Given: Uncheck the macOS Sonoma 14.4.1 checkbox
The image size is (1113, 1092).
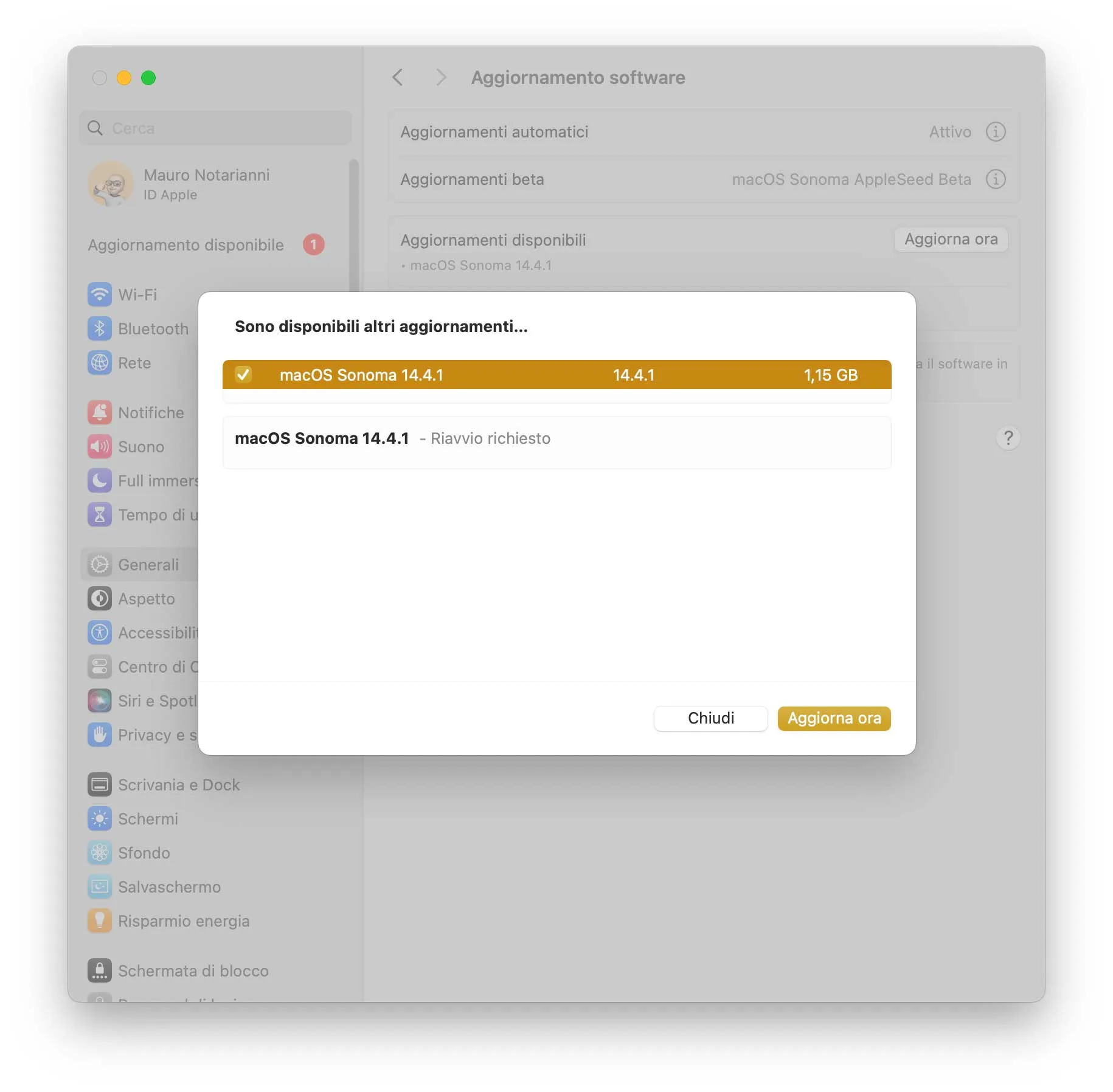Looking at the screenshot, I should point(243,375).
